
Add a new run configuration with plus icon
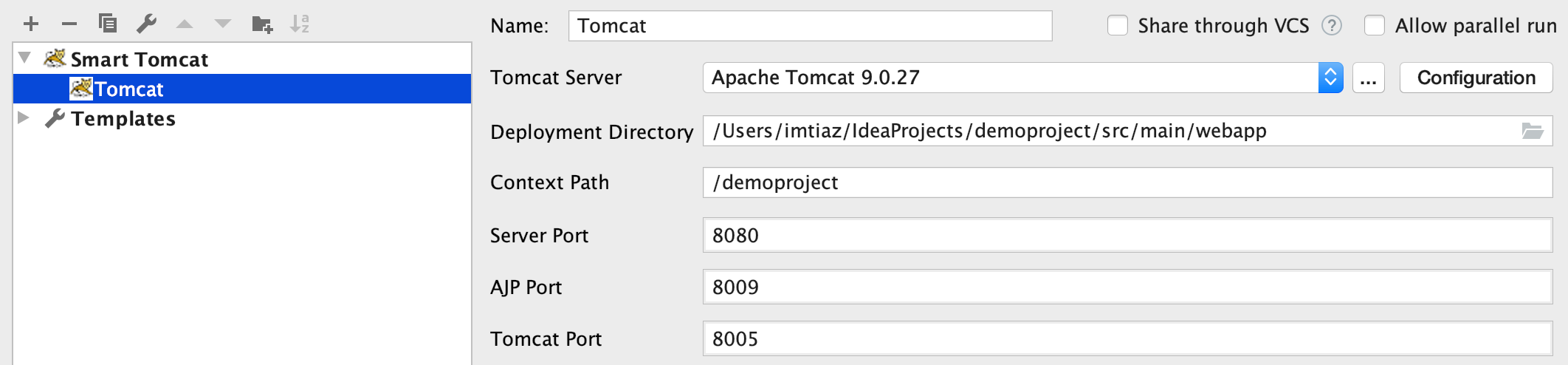(x=31, y=24)
